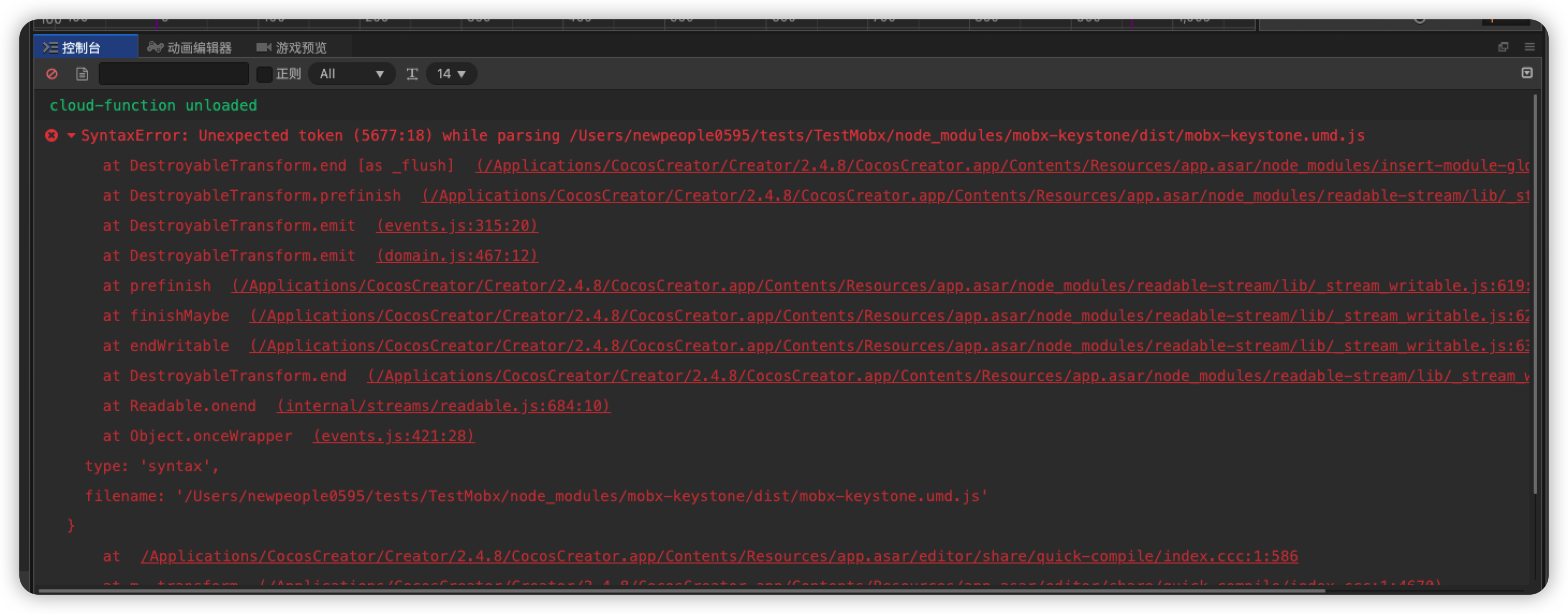Open the font size 14 dropdown
The width and height of the screenshot is (1568, 614).
tap(451, 74)
